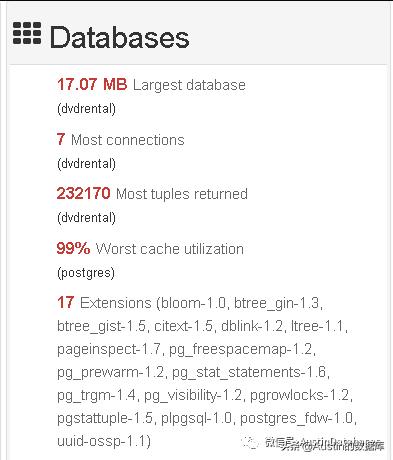Open dvdrental under Largest database
Screen dimensions: 393x460
click(86, 109)
